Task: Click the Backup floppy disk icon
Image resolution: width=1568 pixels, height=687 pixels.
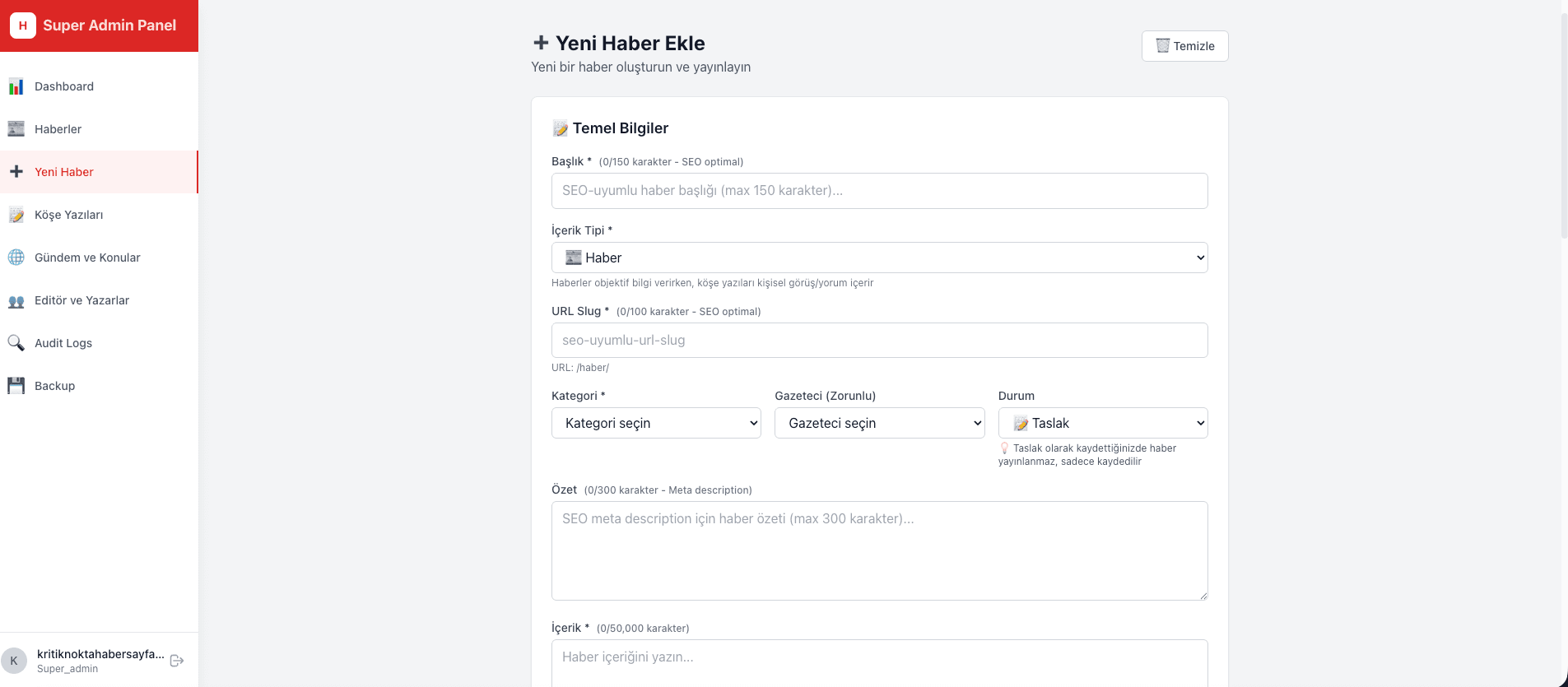Action: (x=16, y=386)
